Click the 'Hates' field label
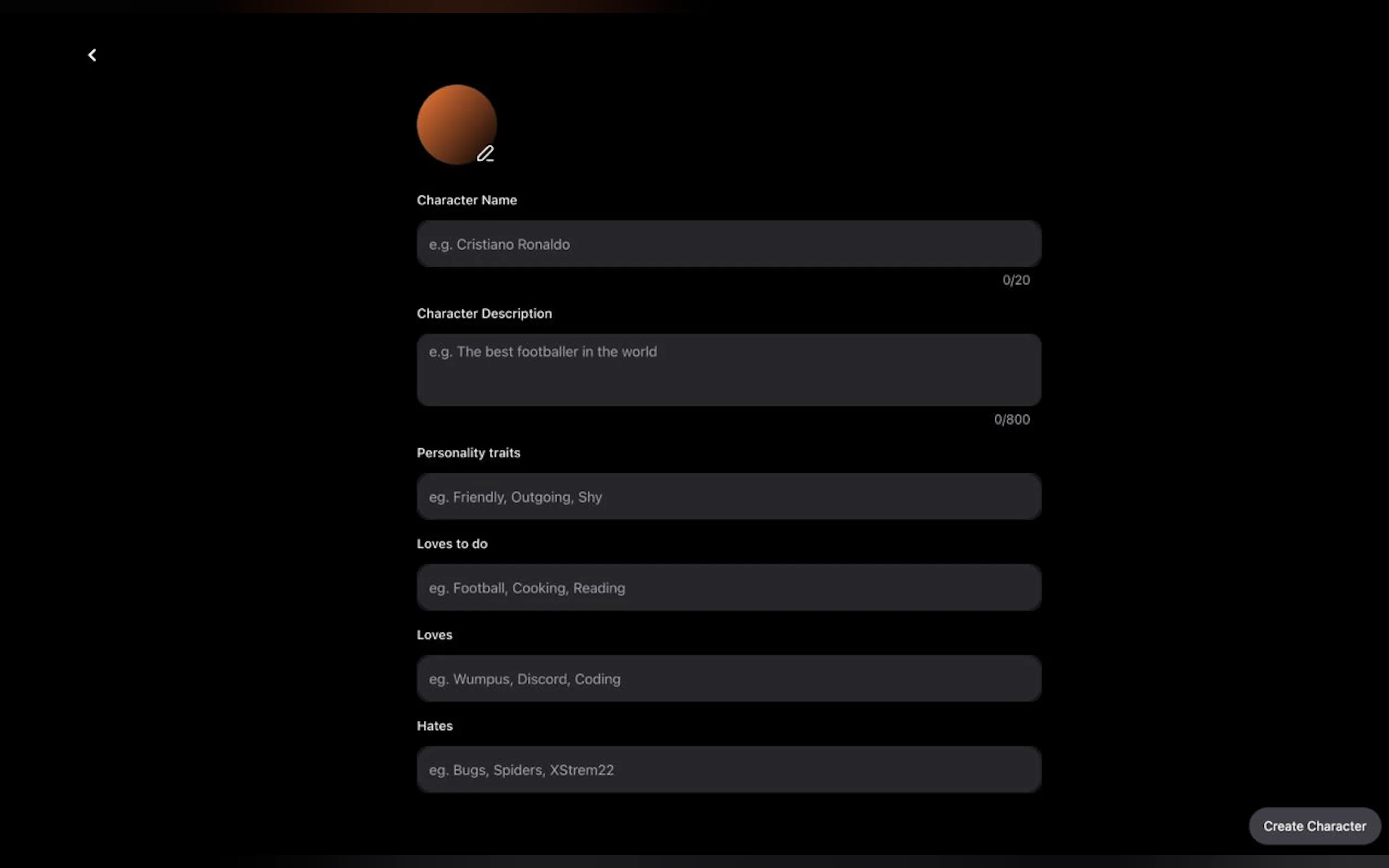This screenshot has width=1389, height=868. 434,726
